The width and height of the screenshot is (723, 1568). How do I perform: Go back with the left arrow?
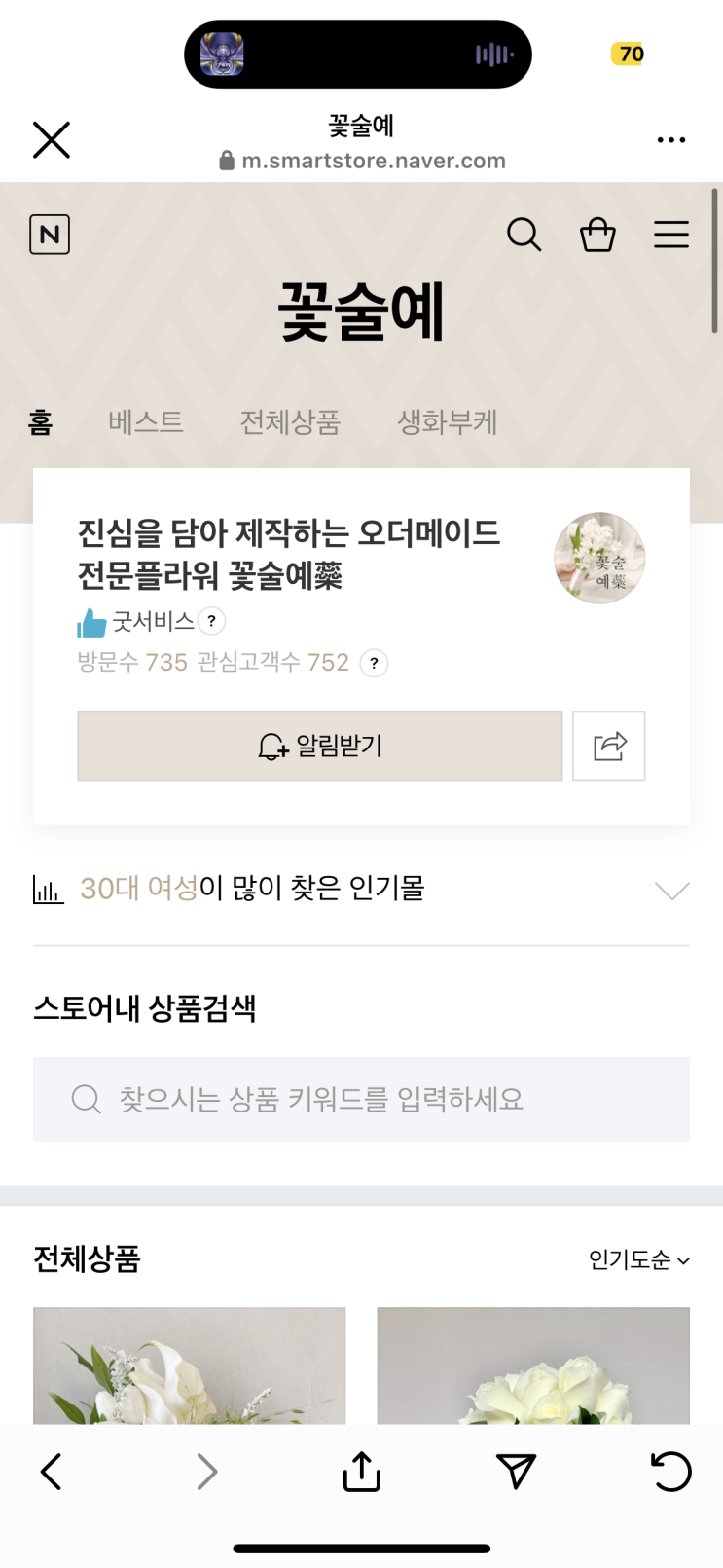click(x=52, y=1472)
